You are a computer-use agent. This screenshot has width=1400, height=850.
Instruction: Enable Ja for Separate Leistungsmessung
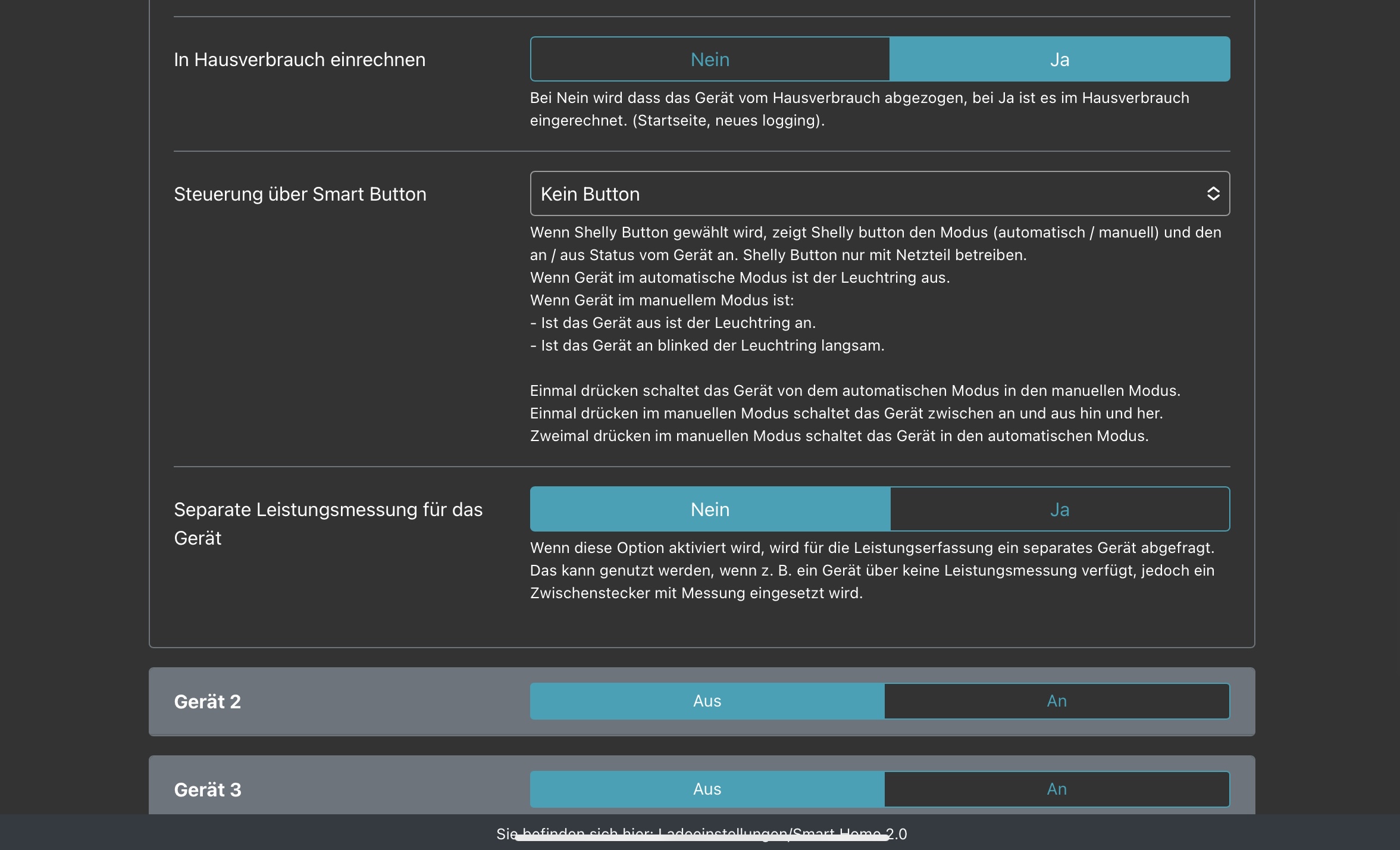click(1059, 510)
